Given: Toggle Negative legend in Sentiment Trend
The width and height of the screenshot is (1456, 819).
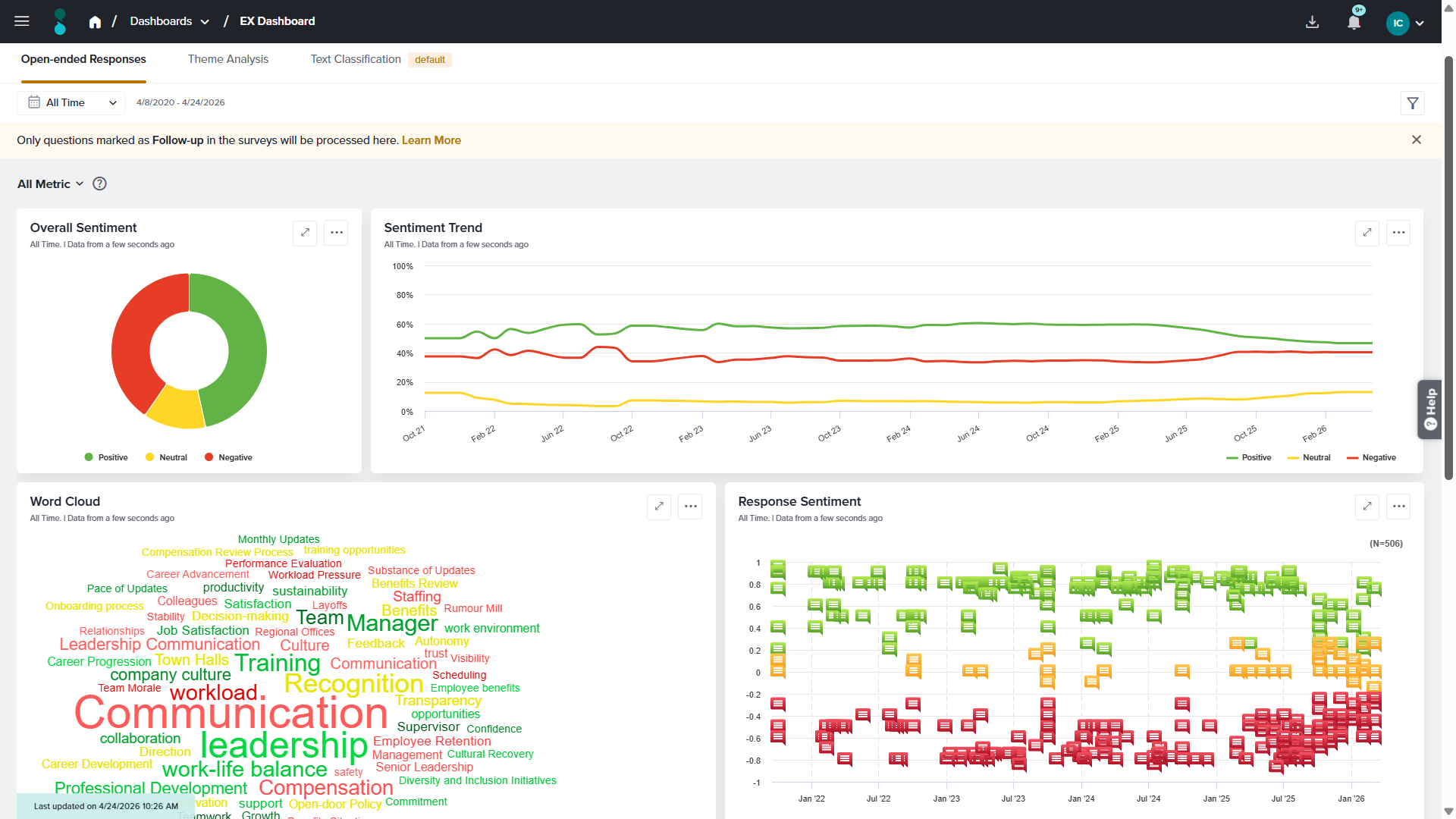Looking at the screenshot, I should 1371,457.
